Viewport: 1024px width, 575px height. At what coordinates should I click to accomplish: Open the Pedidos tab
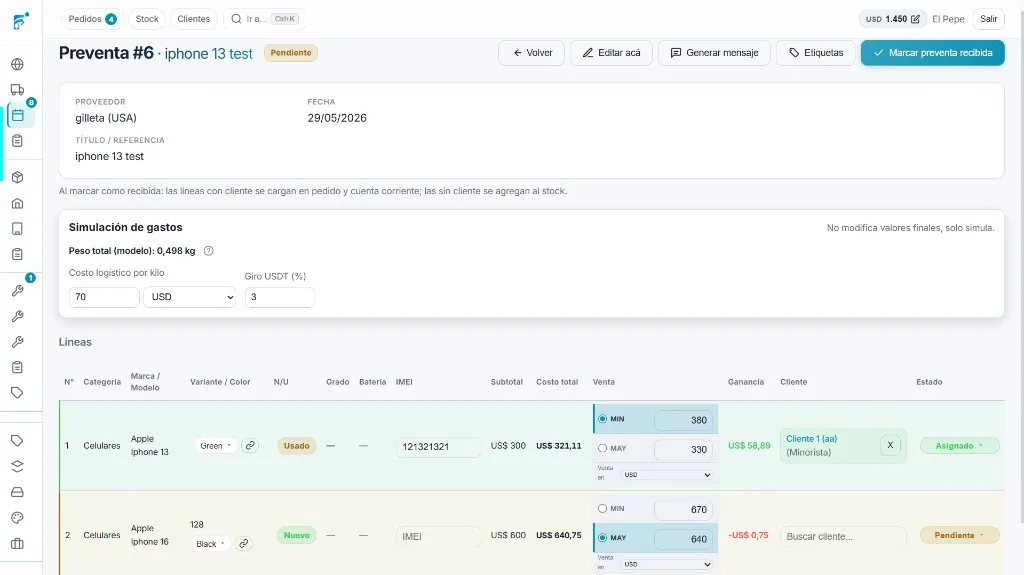pyautogui.click(x=93, y=19)
